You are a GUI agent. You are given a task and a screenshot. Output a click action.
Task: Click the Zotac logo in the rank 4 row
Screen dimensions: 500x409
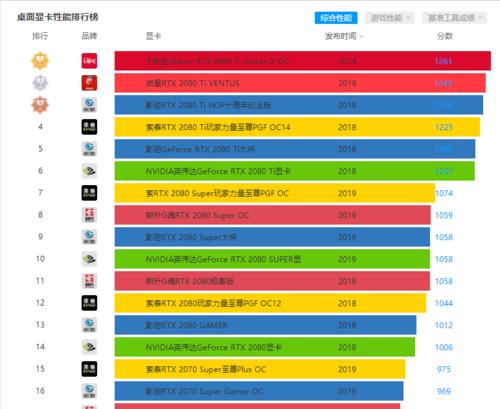tap(89, 127)
